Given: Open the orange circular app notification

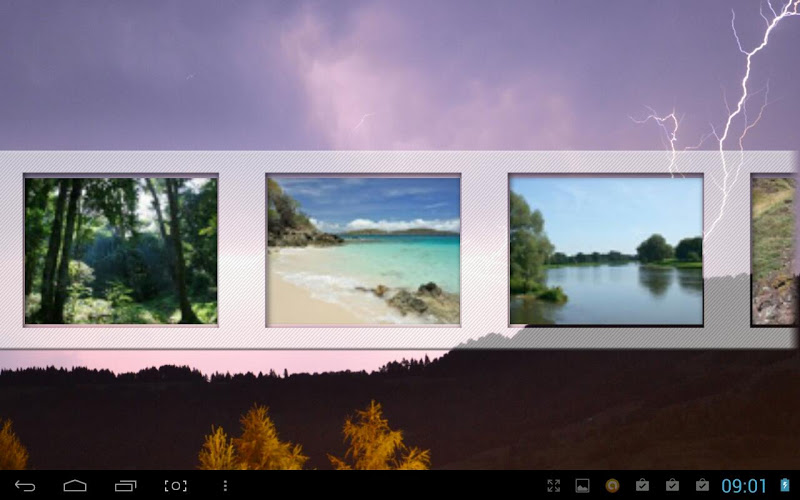Looking at the screenshot, I should (x=612, y=486).
